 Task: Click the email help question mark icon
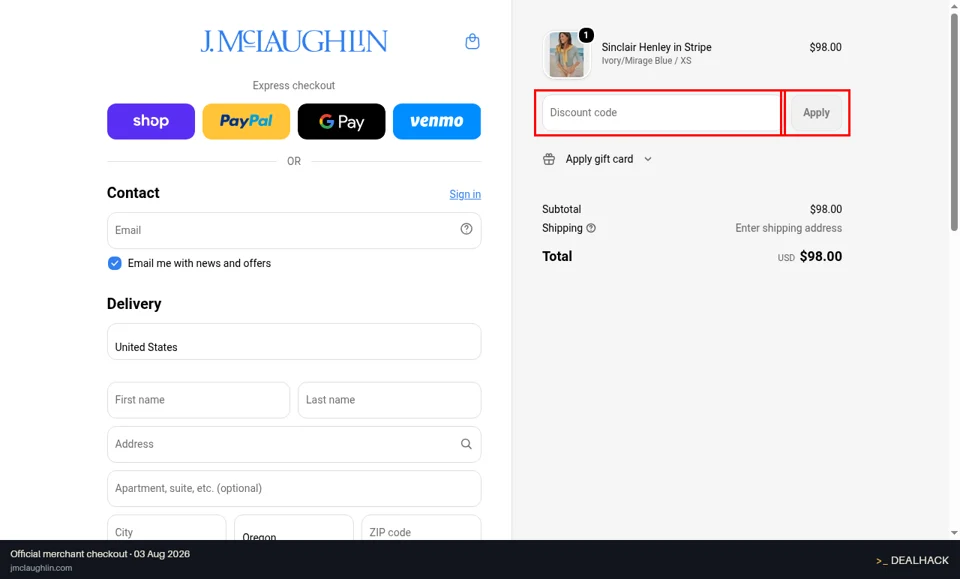(x=467, y=229)
